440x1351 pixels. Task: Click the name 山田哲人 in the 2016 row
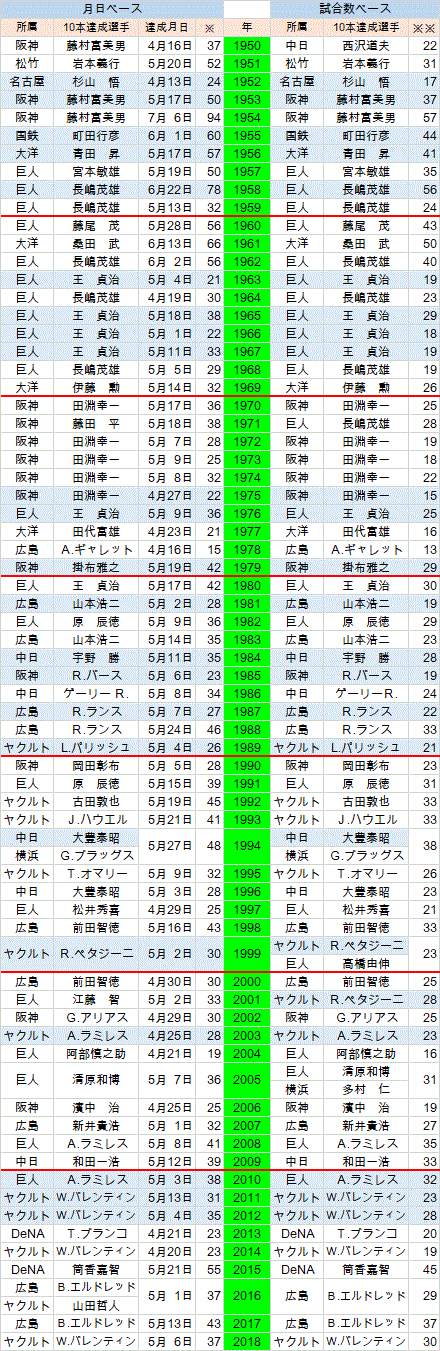point(96,1306)
